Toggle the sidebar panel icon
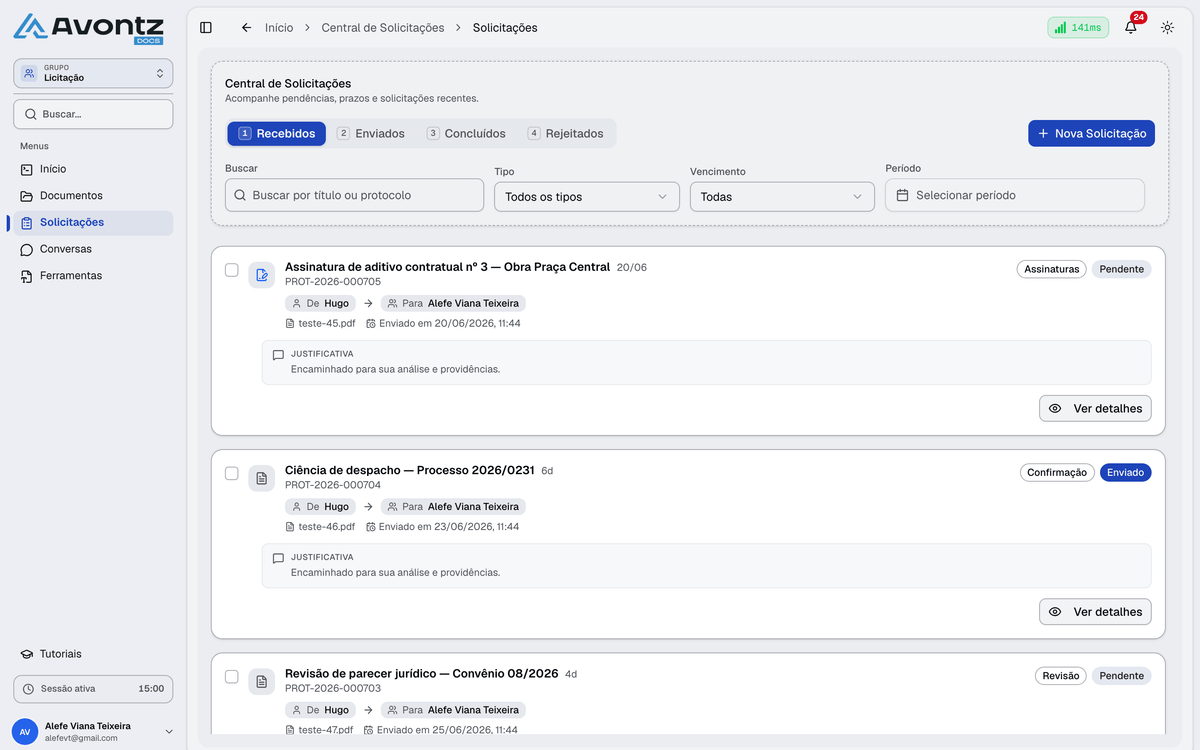Image resolution: width=1200 pixels, height=750 pixels. [206, 28]
